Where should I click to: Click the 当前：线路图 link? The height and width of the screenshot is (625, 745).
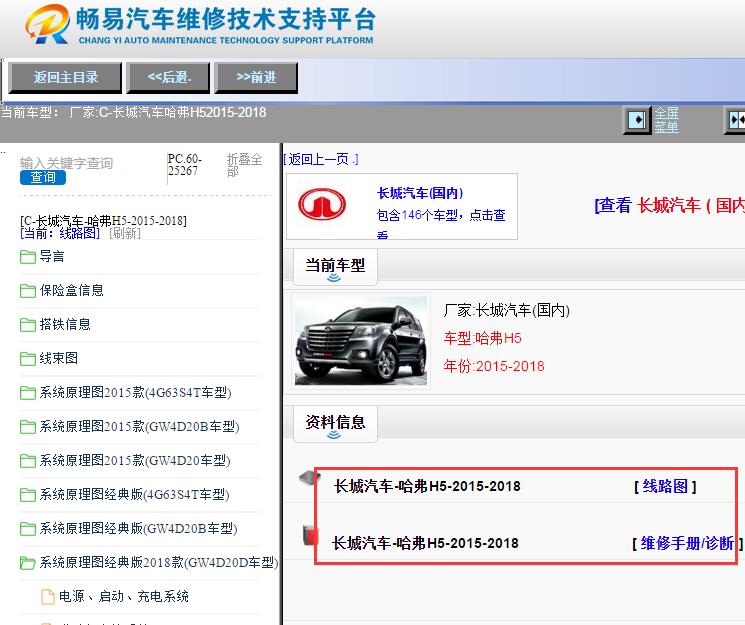[x=60, y=233]
